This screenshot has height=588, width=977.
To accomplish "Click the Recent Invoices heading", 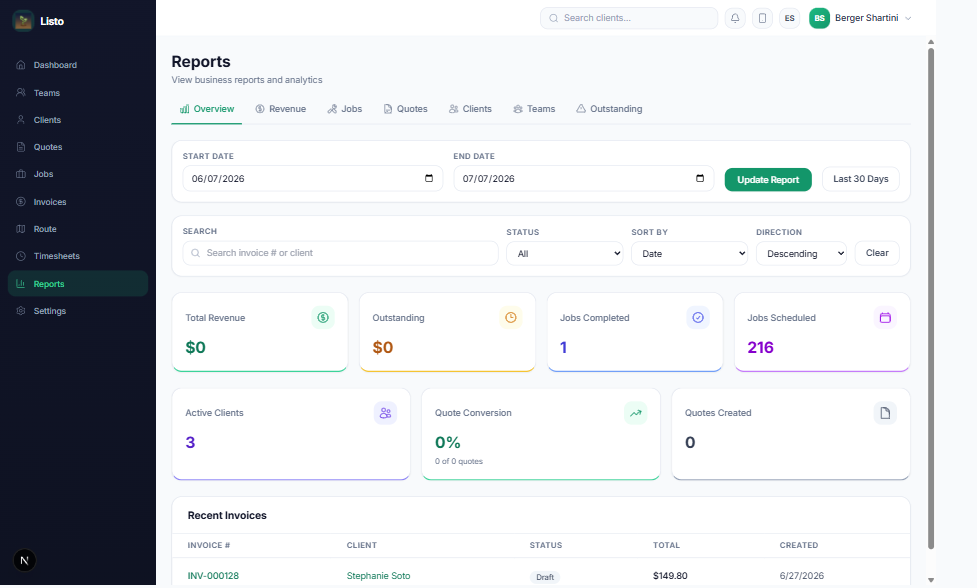I will pyautogui.click(x=227, y=515).
